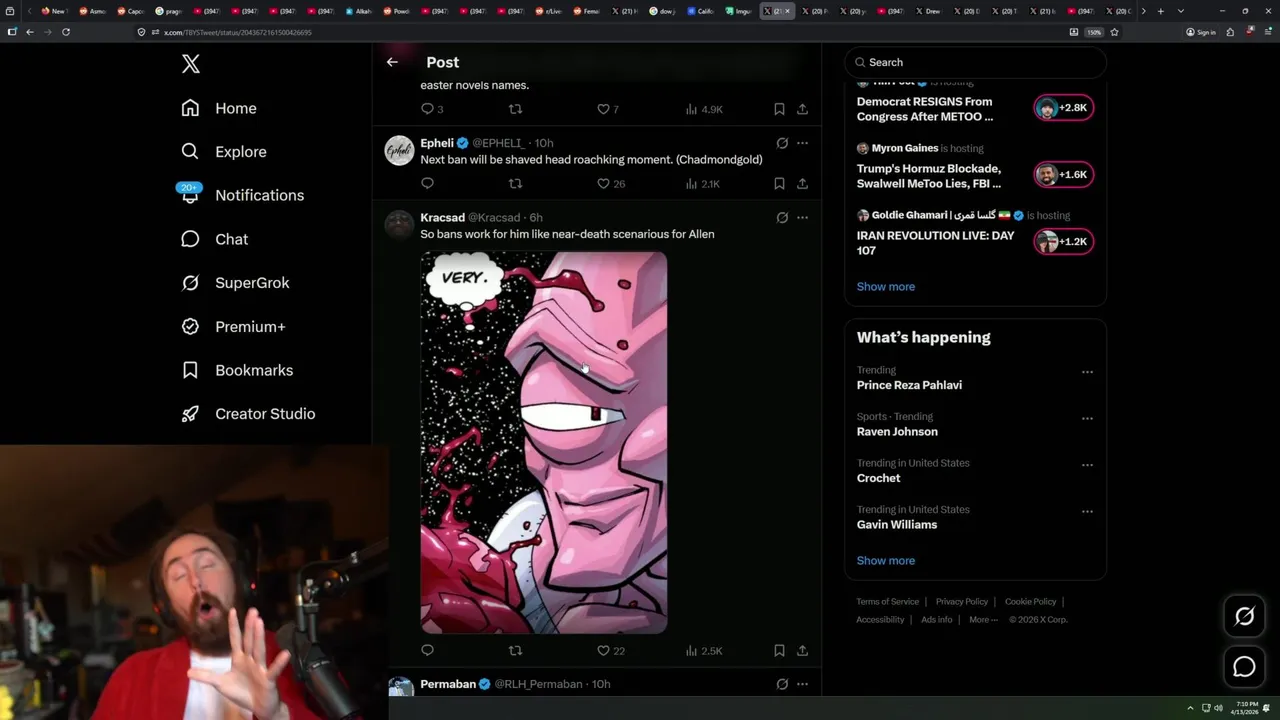Open the pink character image in Kracsad's post
The width and height of the screenshot is (1280, 720).
[544, 443]
